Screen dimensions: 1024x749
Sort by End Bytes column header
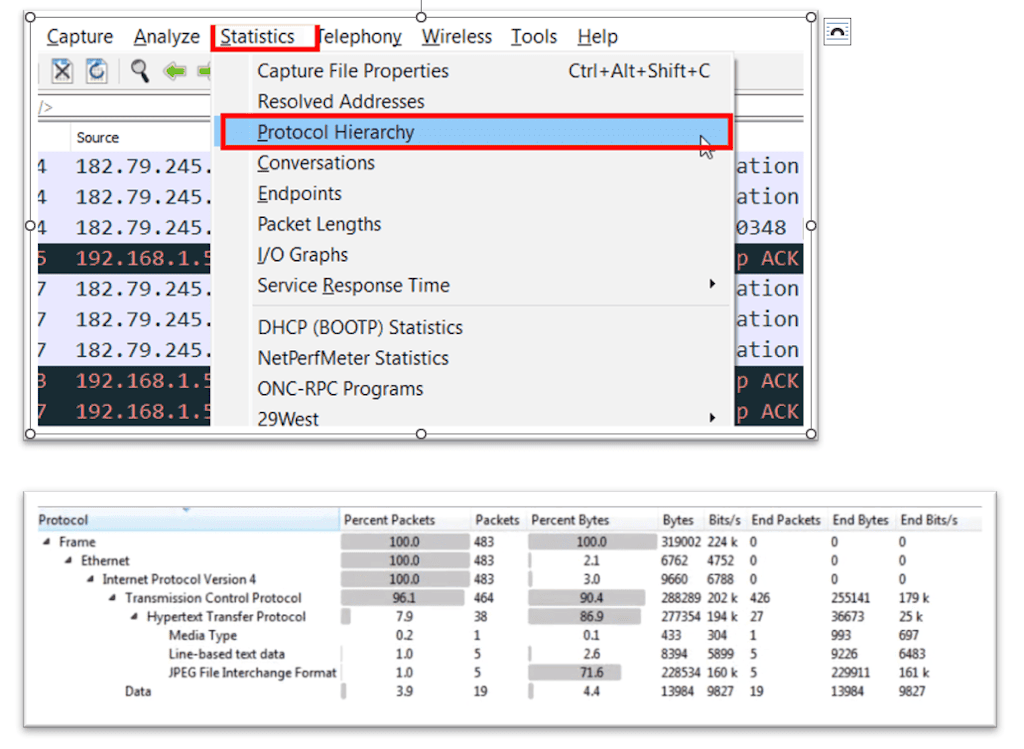tap(861, 520)
